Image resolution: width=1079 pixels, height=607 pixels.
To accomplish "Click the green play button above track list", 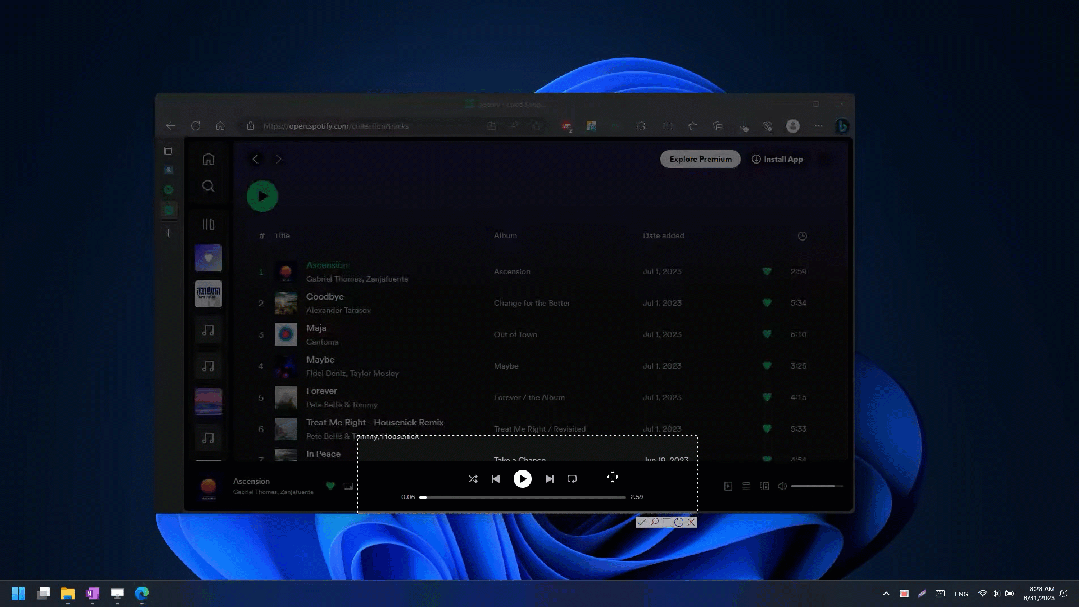I will tap(262, 196).
